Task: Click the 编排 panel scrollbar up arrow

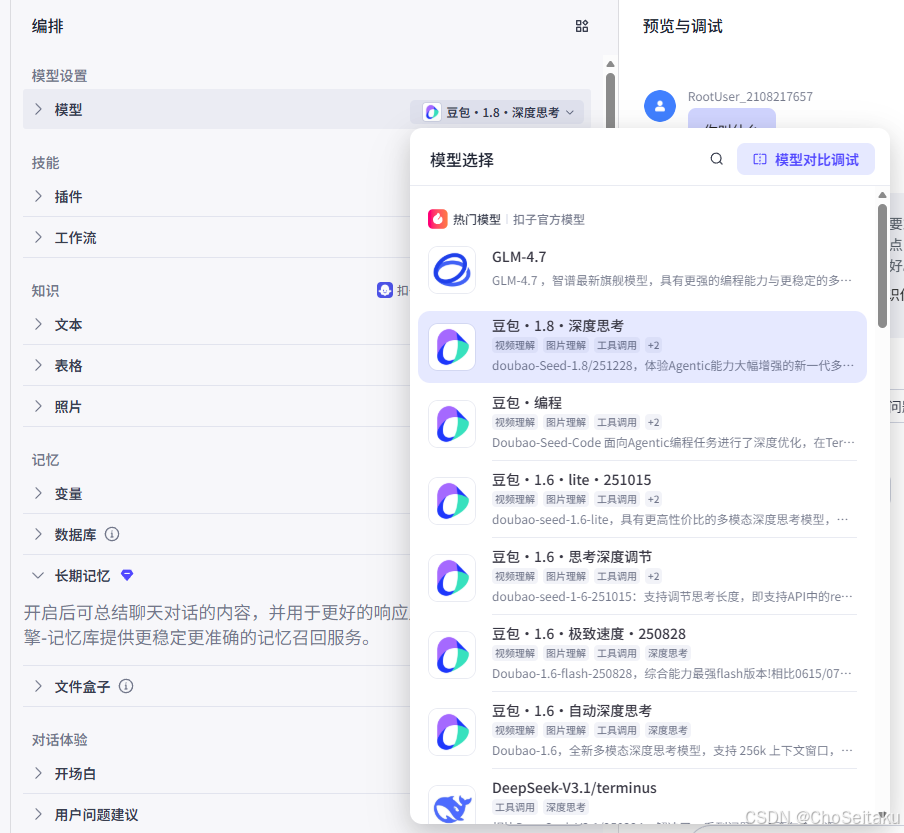Action: point(610,63)
